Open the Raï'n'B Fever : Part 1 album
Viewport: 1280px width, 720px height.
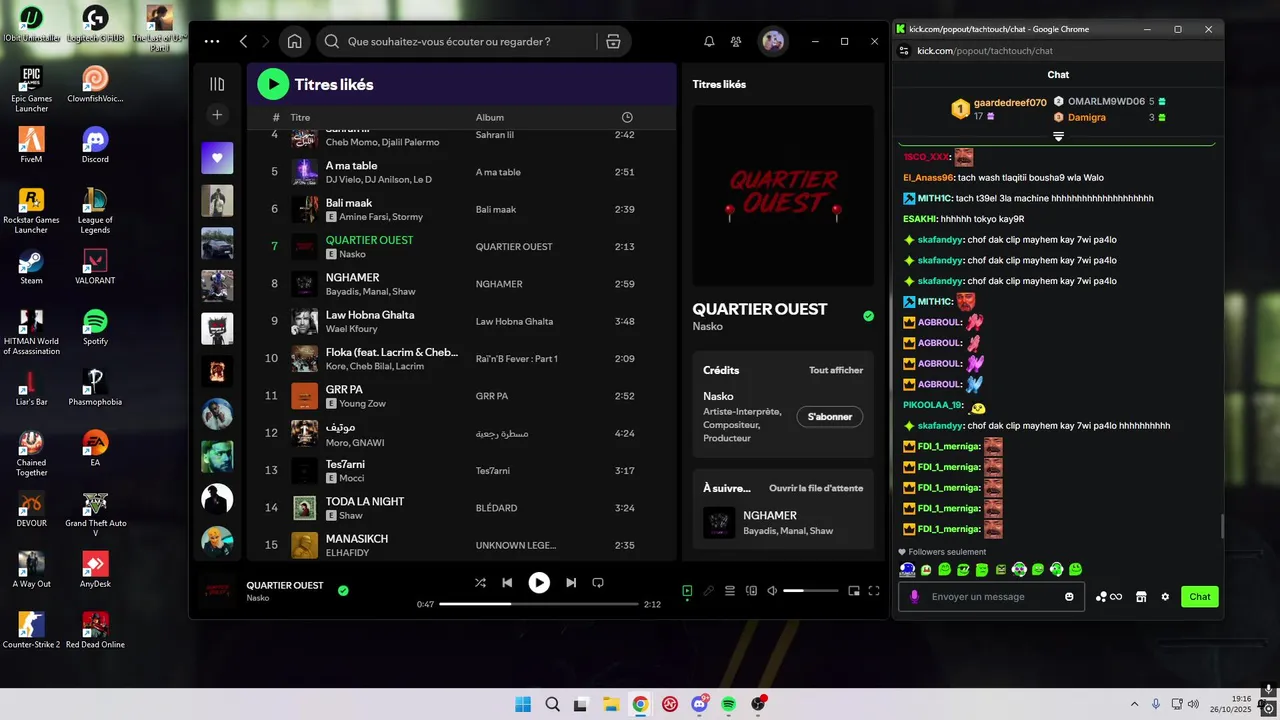click(516, 359)
